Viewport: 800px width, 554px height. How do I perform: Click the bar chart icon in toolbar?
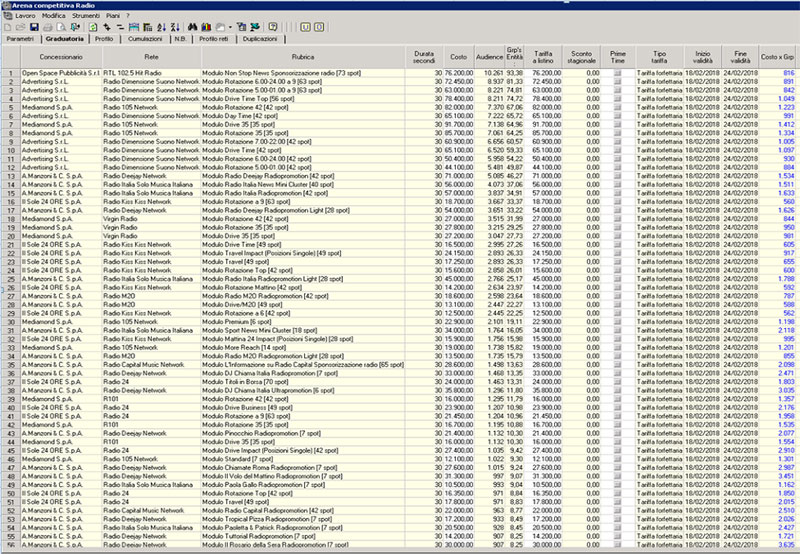tap(207, 27)
